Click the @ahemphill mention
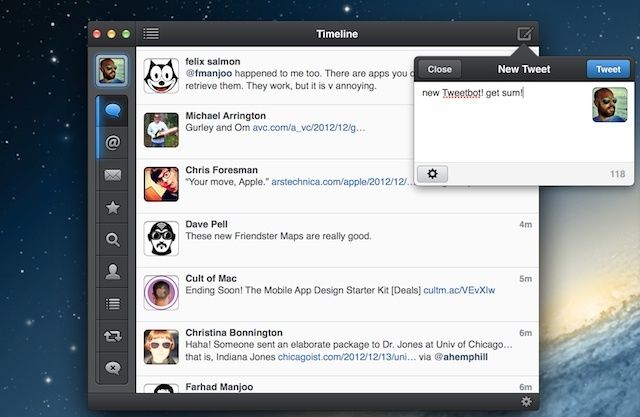 pyautogui.click(x=461, y=357)
